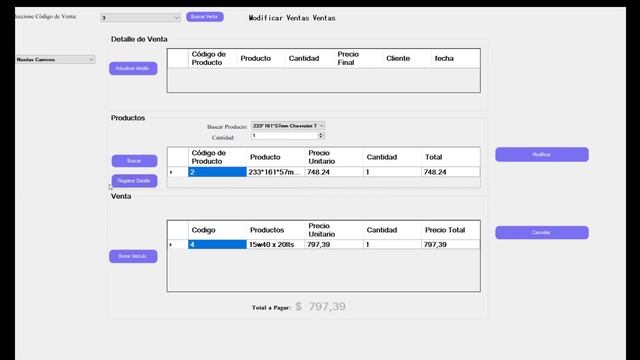The width and height of the screenshot is (640, 360).
Task: Click the Codigo header in Venta table
Action: pyautogui.click(x=217, y=230)
